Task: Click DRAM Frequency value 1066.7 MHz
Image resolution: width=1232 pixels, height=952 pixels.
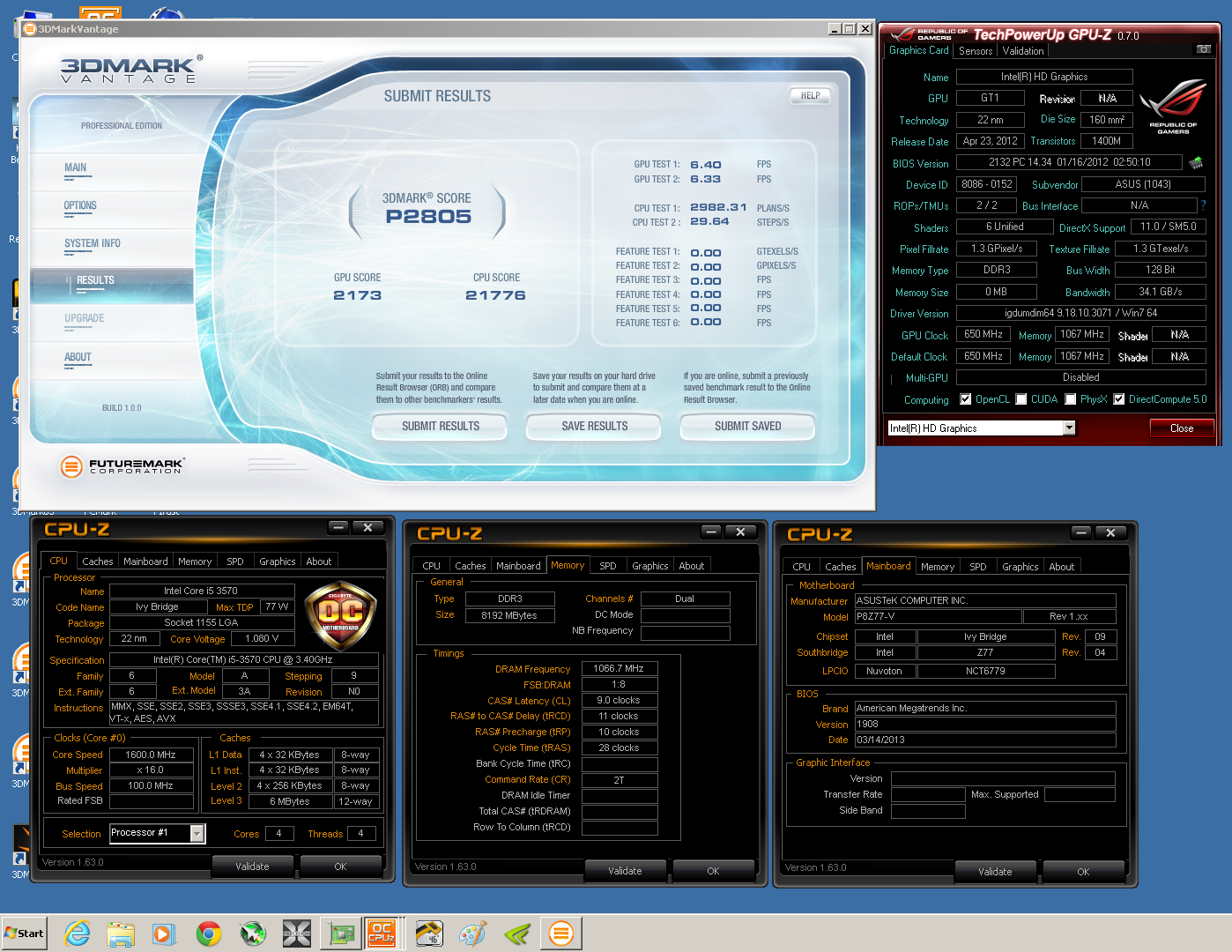Action: coord(620,668)
